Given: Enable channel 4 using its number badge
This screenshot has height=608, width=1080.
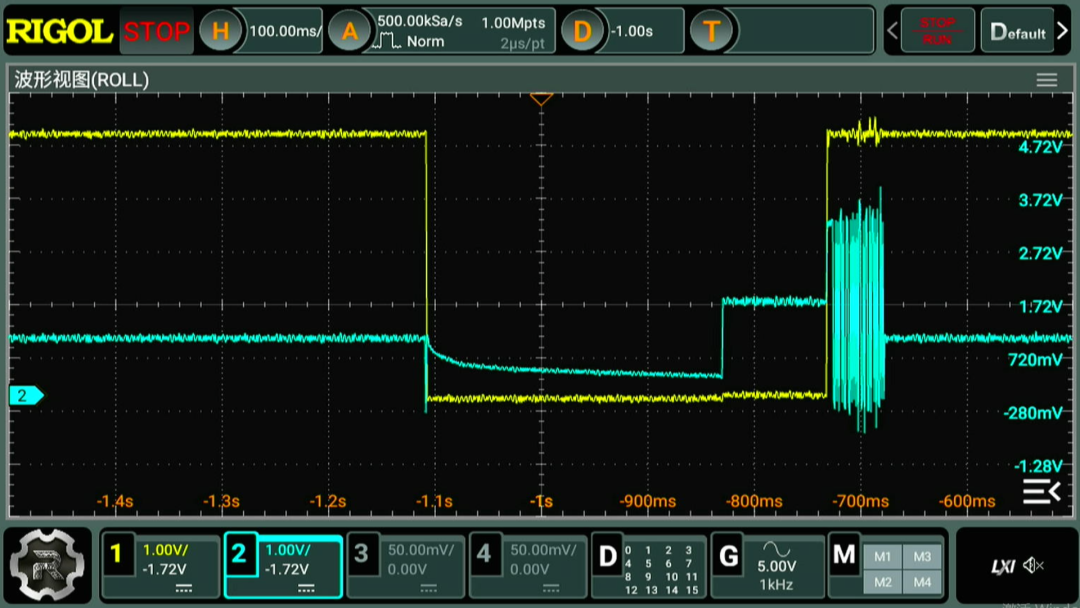Looking at the screenshot, I should click(x=484, y=554).
